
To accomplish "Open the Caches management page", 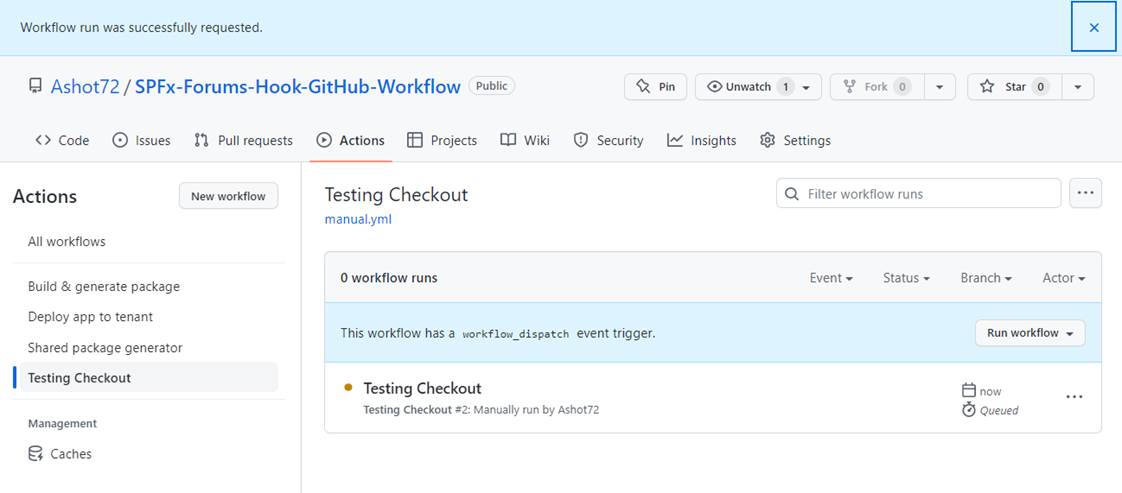I will pyautogui.click(x=71, y=454).
